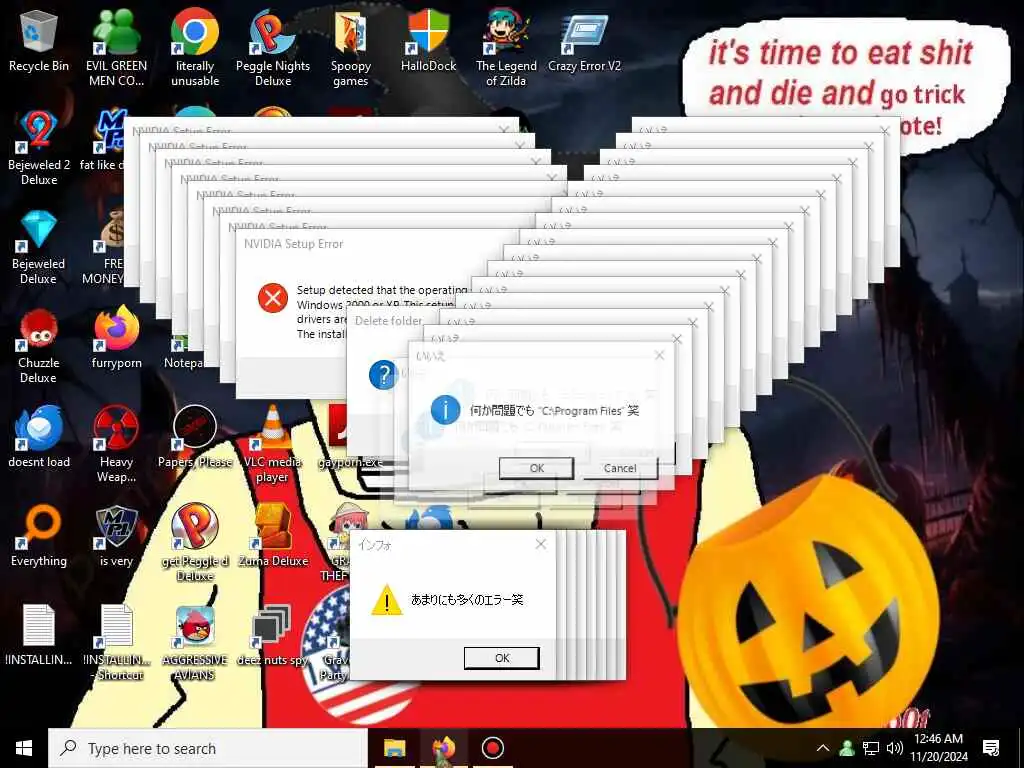Open File Explorer from the taskbar
The image size is (1024, 768).
[x=394, y=748]
